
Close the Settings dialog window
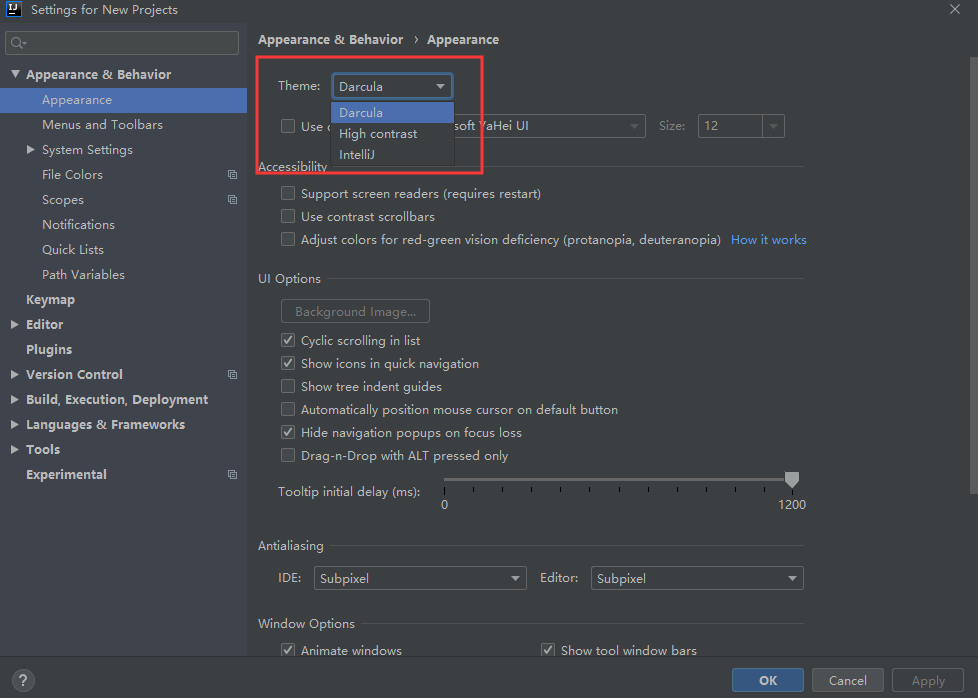pyautogui.click(x=955, y=9)
